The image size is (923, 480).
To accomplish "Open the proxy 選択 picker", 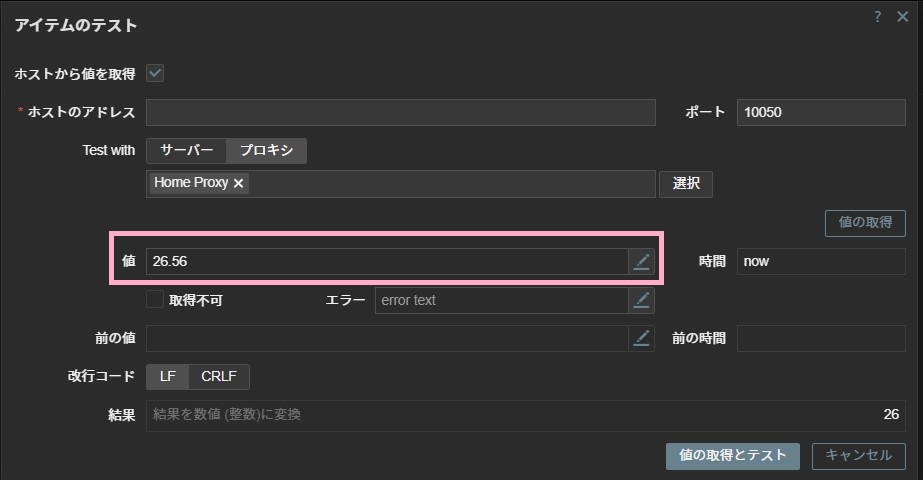I will pos(686,184).
